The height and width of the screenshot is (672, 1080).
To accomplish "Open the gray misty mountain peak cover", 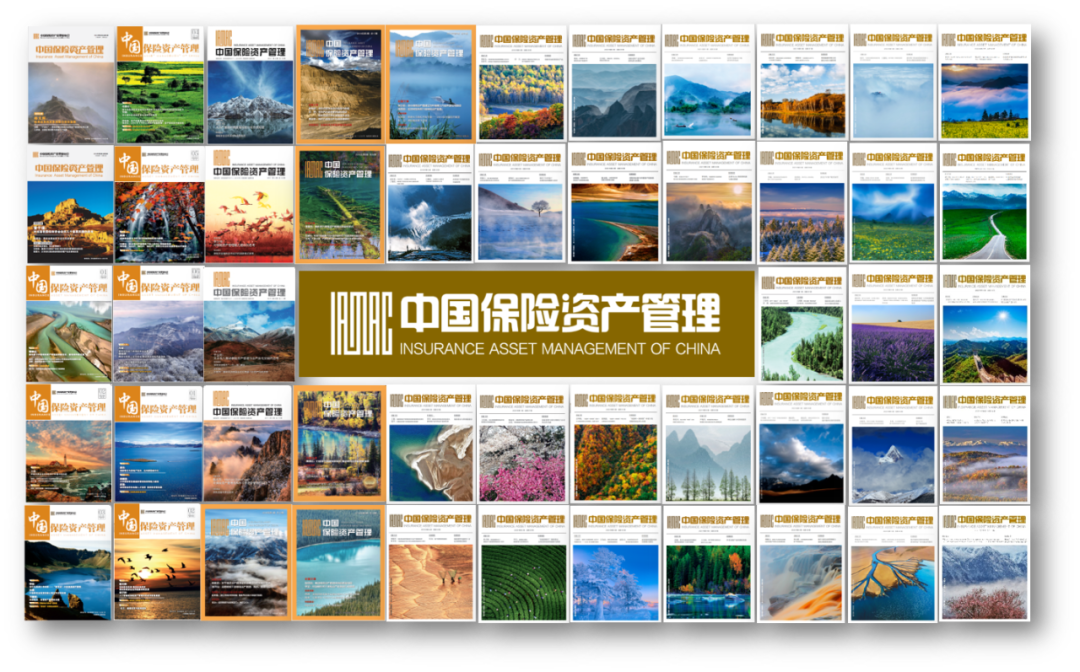I will 71,85.
